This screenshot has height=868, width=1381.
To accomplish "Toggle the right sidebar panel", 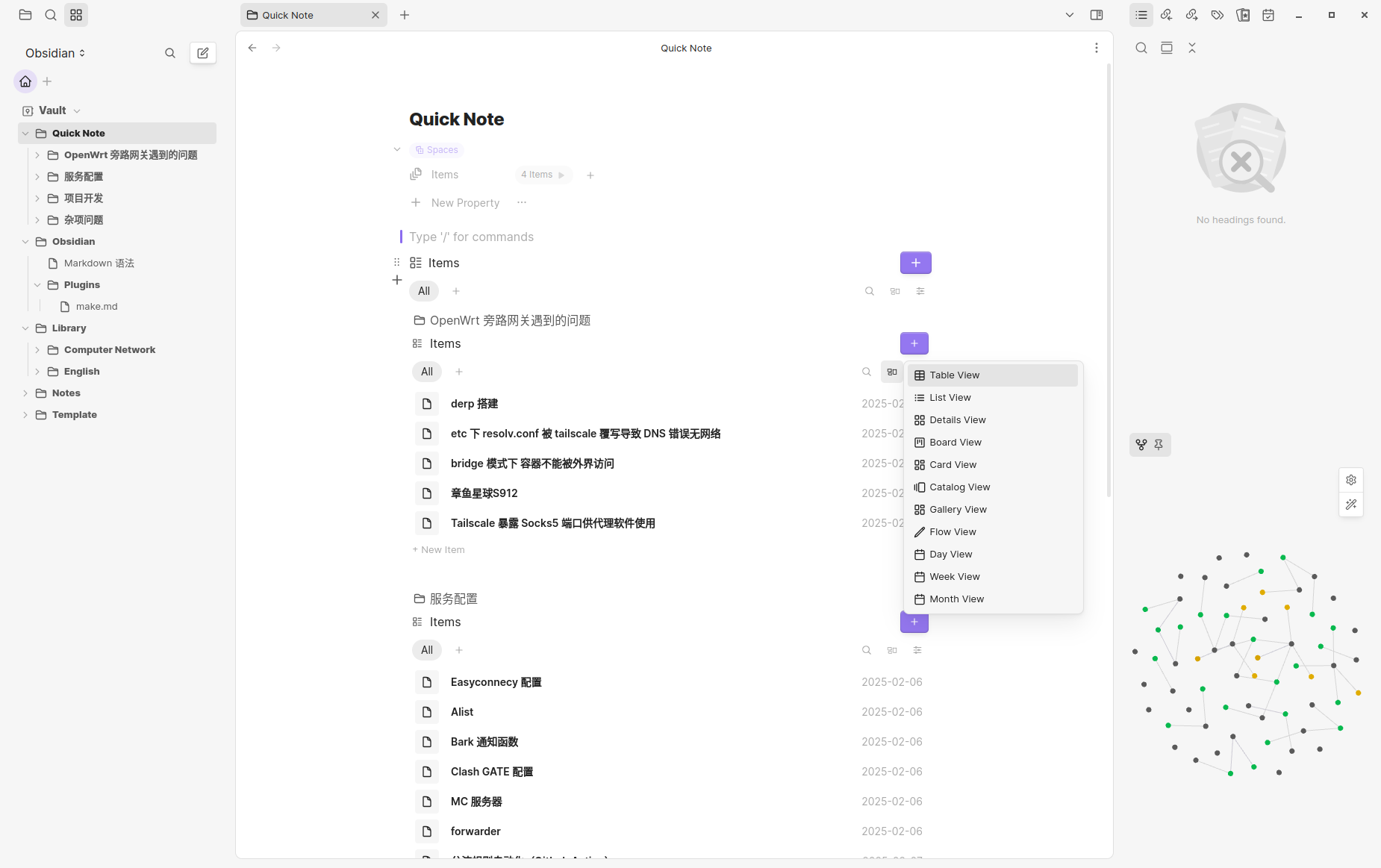I will (1097, 15).
